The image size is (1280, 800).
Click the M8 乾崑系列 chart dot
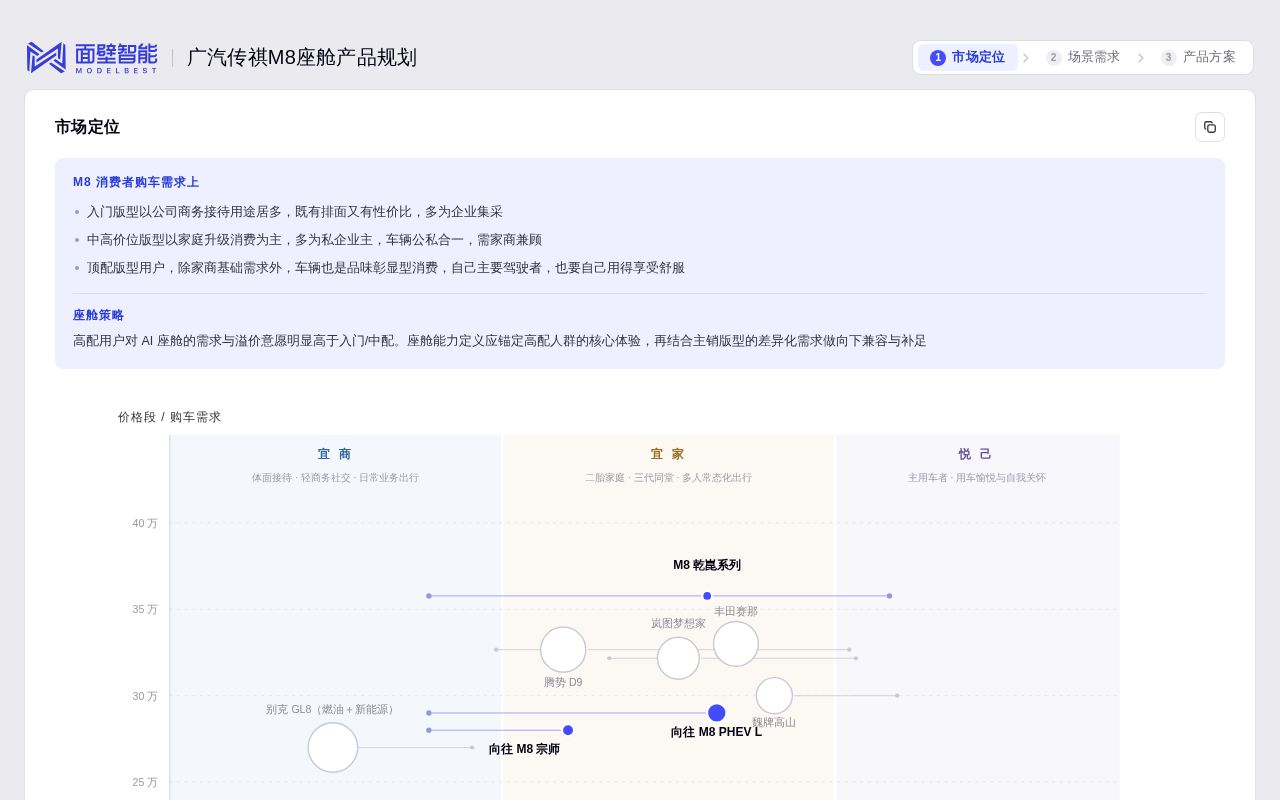tap(707, 596)
